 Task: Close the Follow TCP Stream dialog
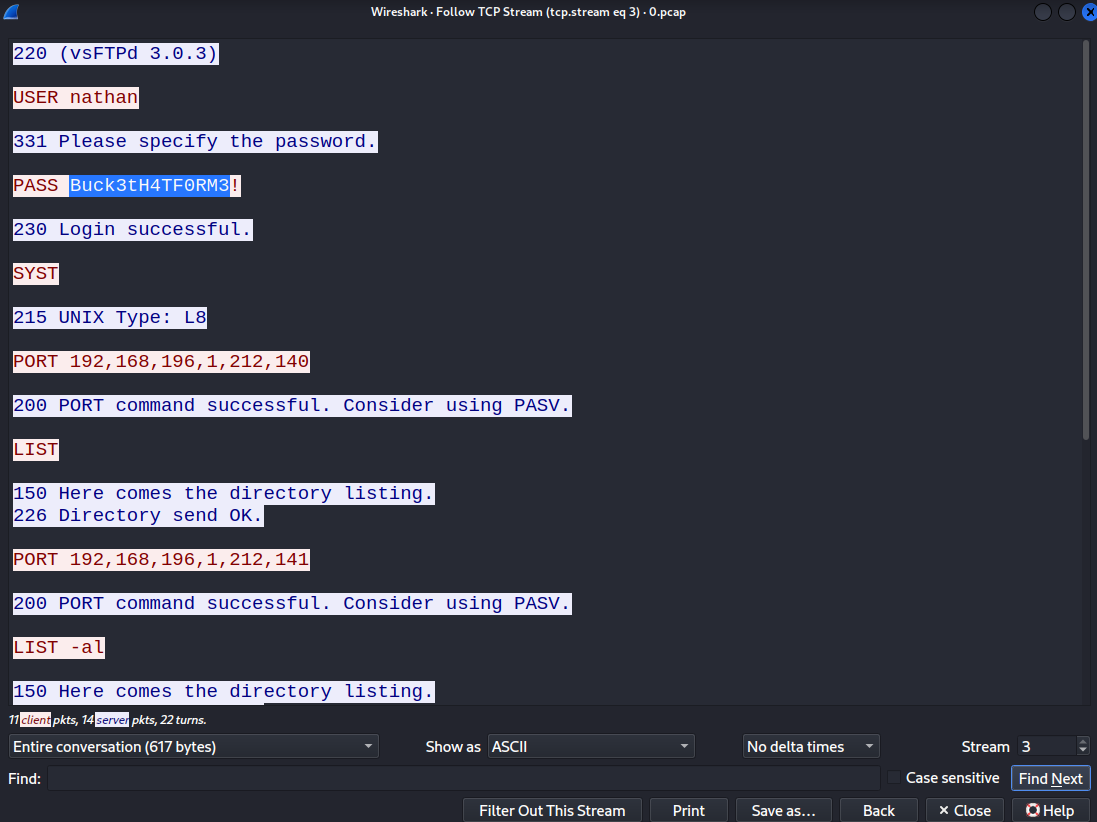pyautogui.click(x=964, y=810)
